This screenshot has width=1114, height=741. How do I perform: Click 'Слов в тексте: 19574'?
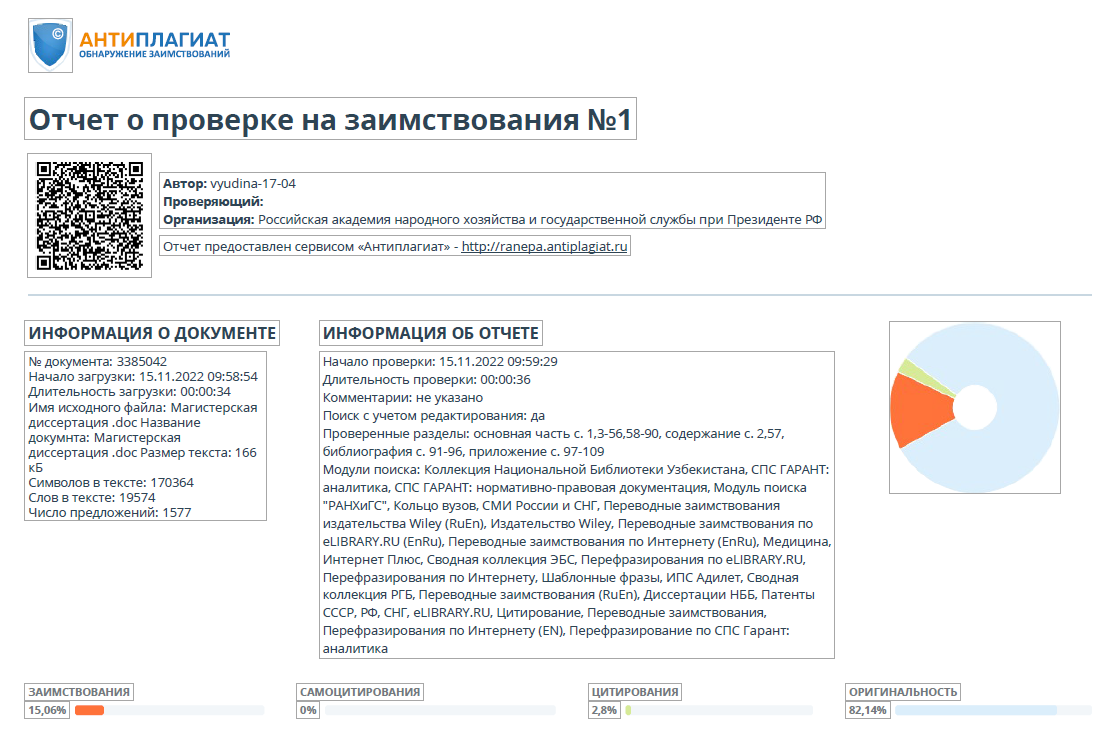tap(92, 497)
